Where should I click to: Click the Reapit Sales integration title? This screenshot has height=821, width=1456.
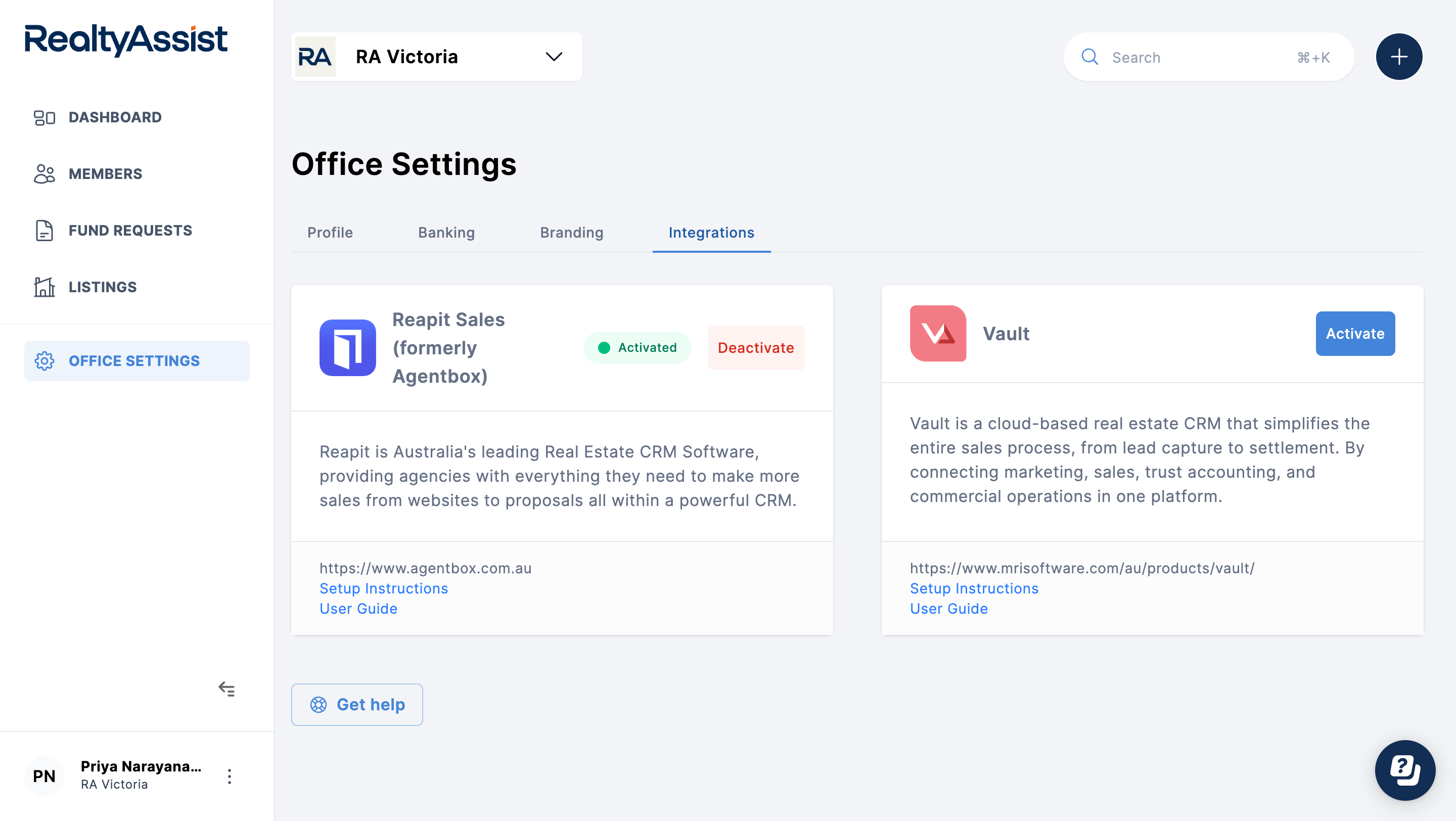tap(449, 348)
